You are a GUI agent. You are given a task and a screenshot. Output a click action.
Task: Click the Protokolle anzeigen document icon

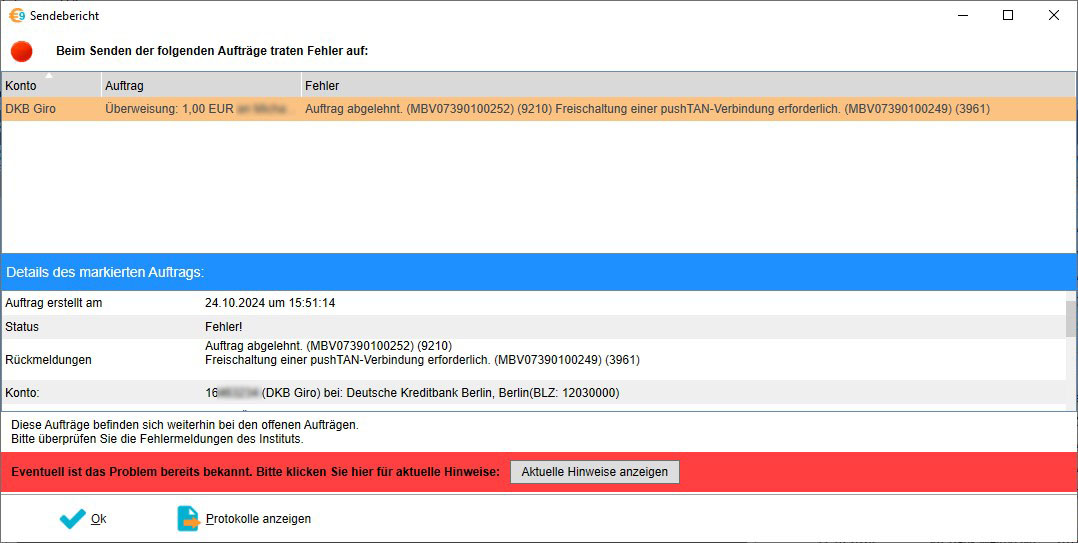coord(189,519)
